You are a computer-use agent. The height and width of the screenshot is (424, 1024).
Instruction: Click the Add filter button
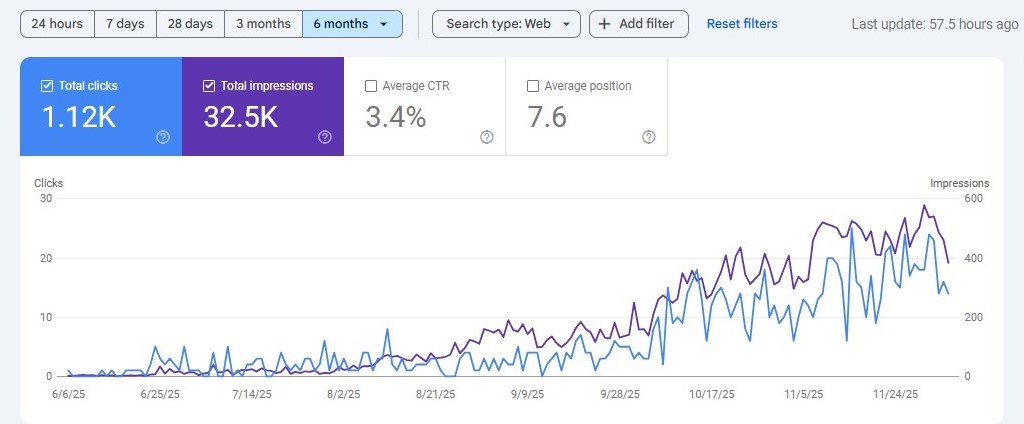638,24
